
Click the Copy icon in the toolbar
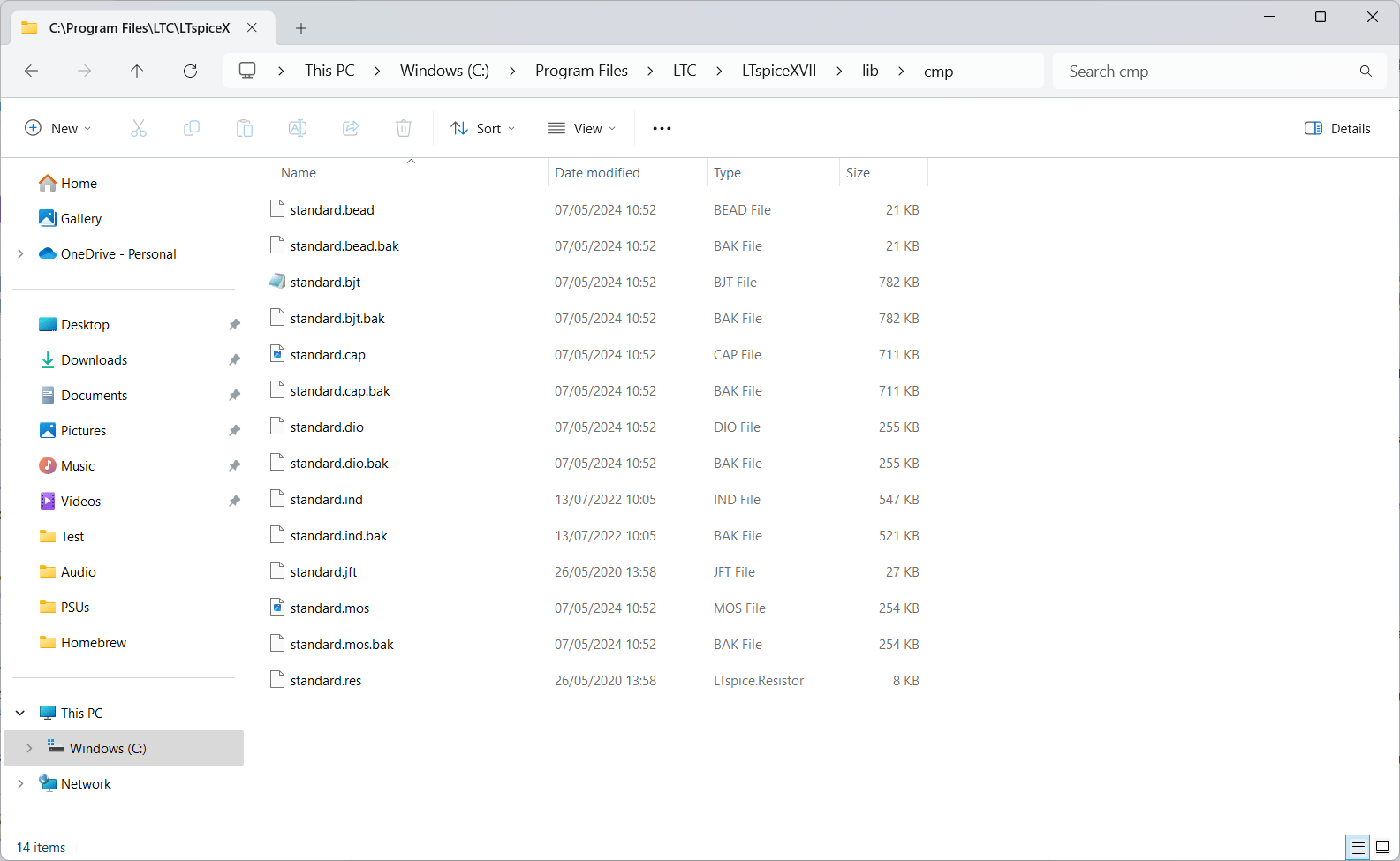pos(192,128)
